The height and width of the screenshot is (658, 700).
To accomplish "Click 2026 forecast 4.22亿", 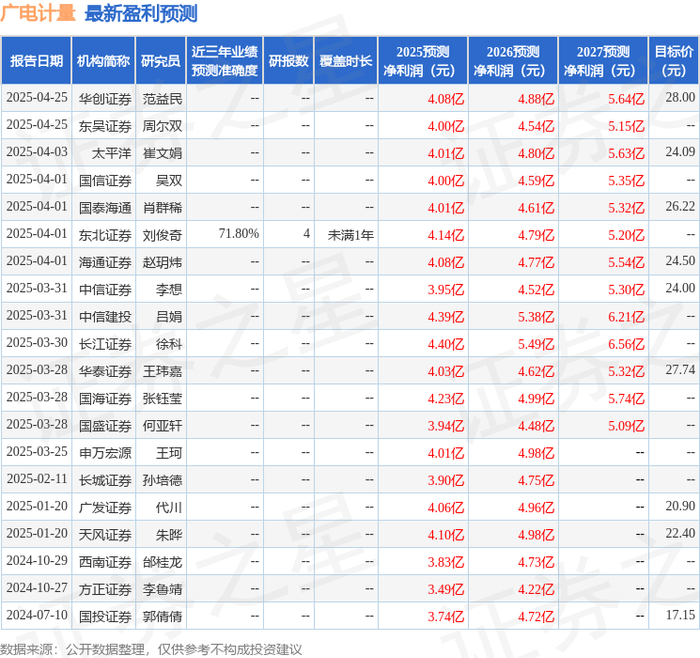I will pyautogui.click(x=536, y=589).
